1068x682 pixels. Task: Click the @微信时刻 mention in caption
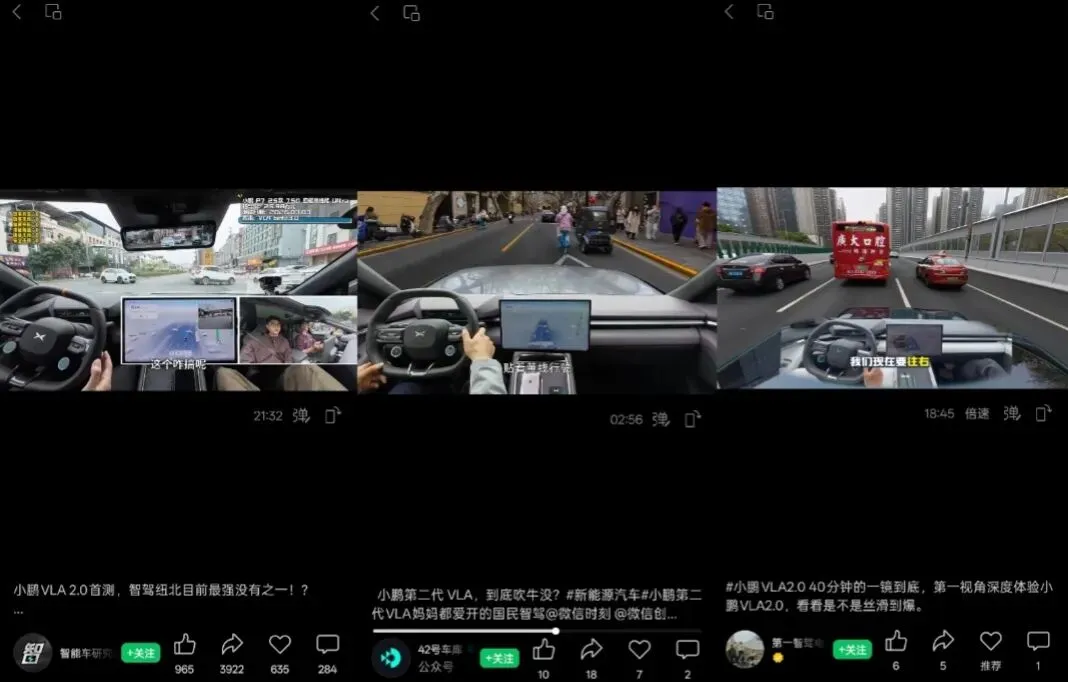coord(577,613)
